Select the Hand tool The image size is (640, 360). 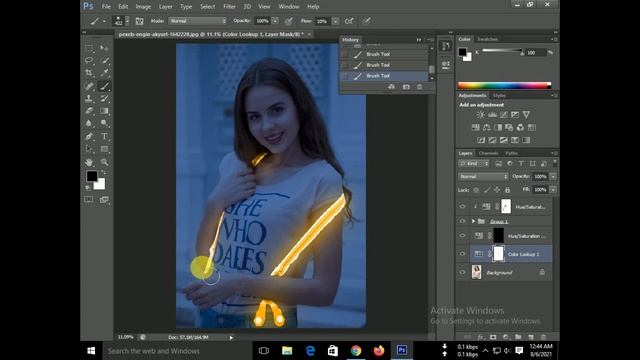point(89,162)
